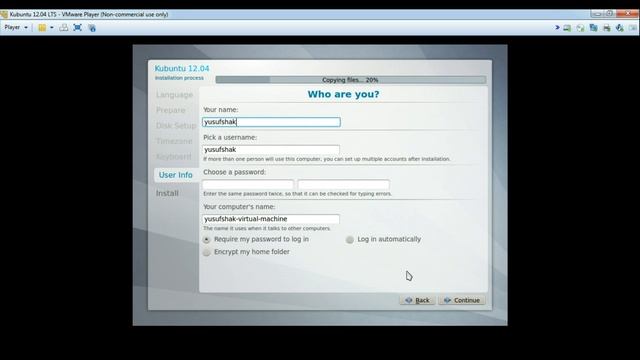Select the Log in automatically option

point(350,240)
